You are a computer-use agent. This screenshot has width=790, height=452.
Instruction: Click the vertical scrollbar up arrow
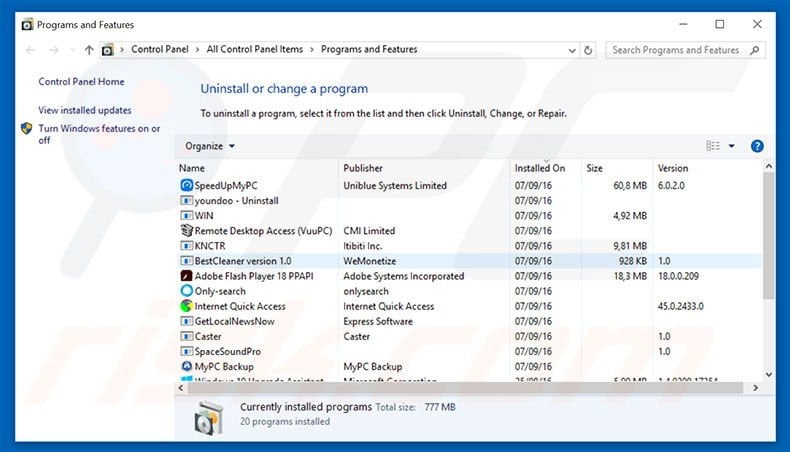click(x=768, y=166)
